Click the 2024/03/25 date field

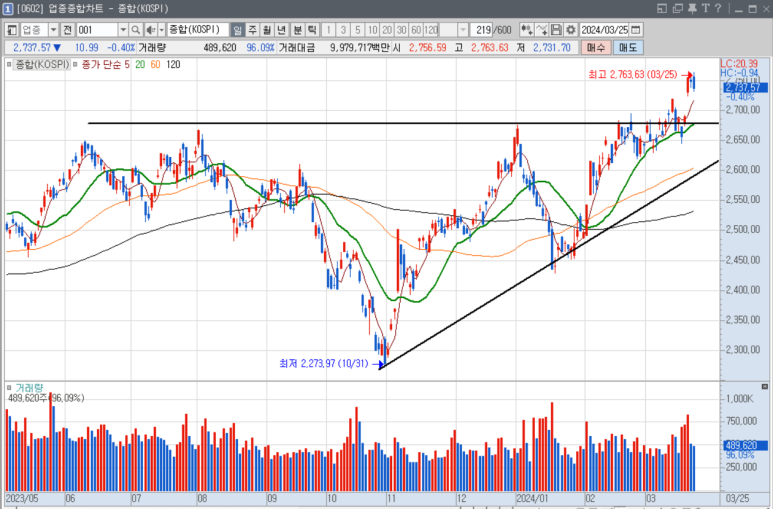(604, 30)
